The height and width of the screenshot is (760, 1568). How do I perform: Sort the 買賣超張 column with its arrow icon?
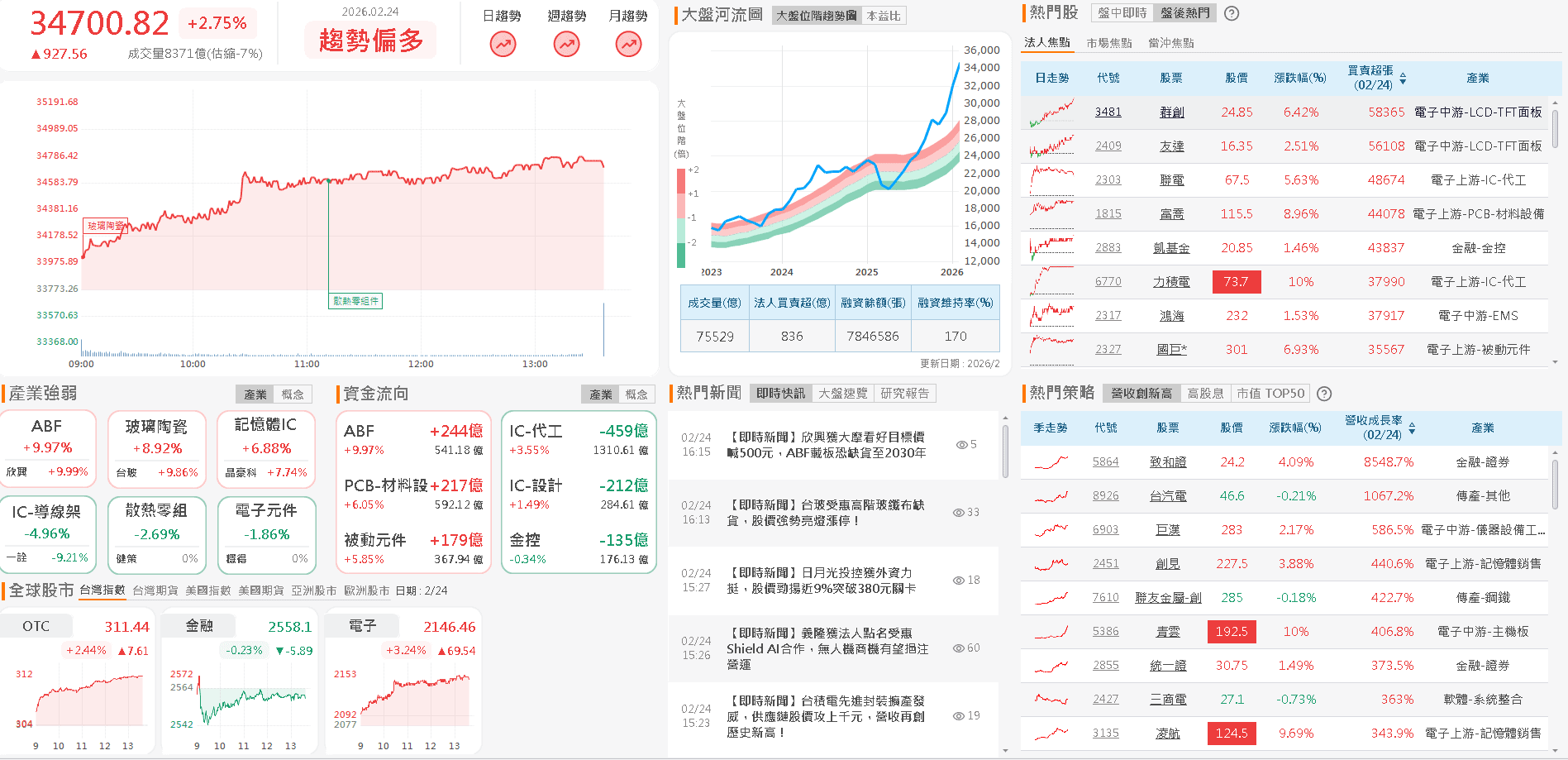point(1404,77)
